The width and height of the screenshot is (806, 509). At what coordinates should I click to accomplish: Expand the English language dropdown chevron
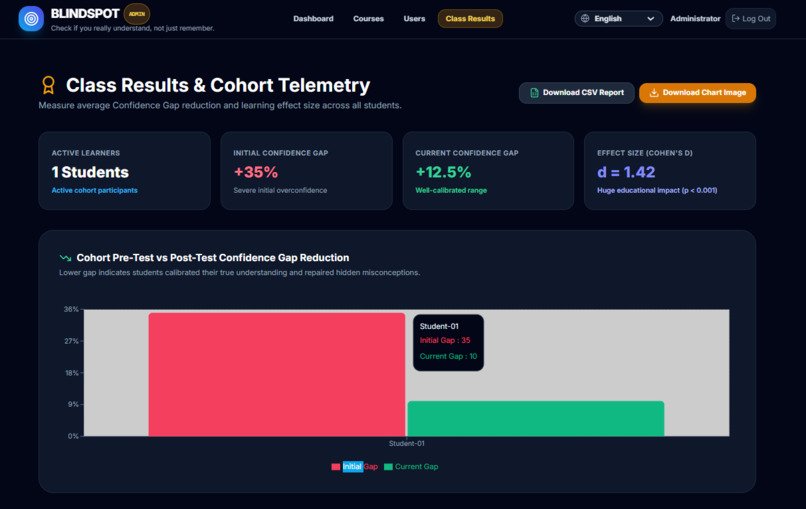650,19
